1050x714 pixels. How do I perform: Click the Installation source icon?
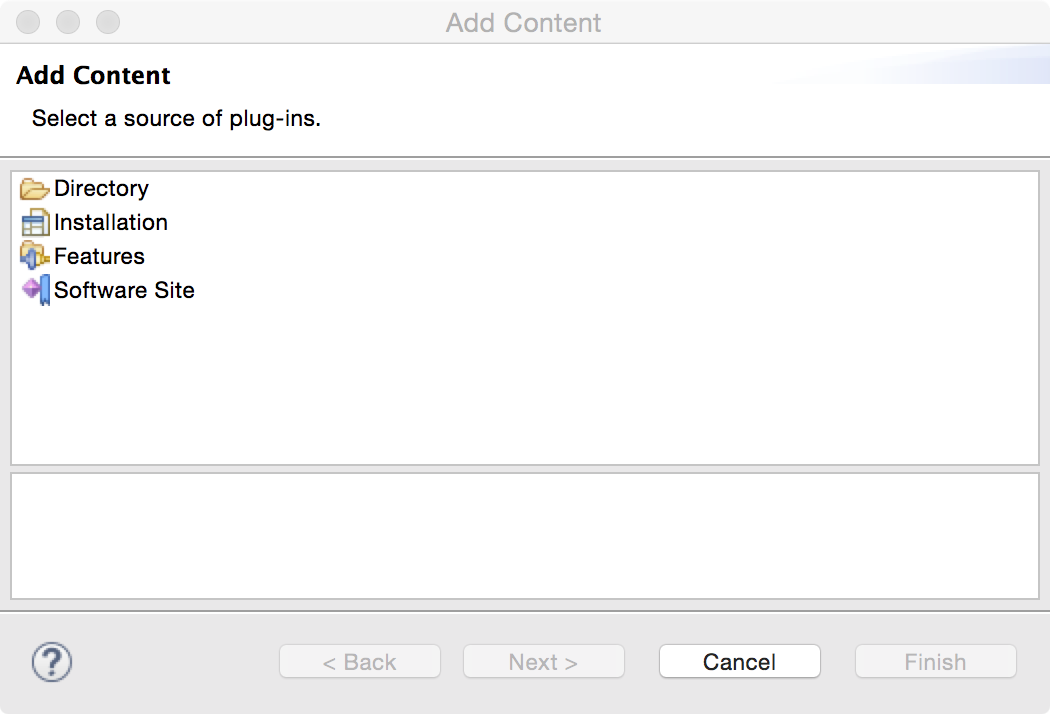pos(34,223)
